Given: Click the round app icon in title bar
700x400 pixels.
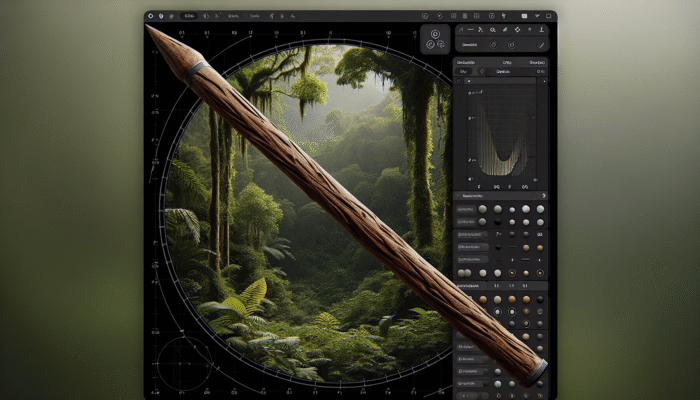Looking at the screenshot, I should coord(151,16).
